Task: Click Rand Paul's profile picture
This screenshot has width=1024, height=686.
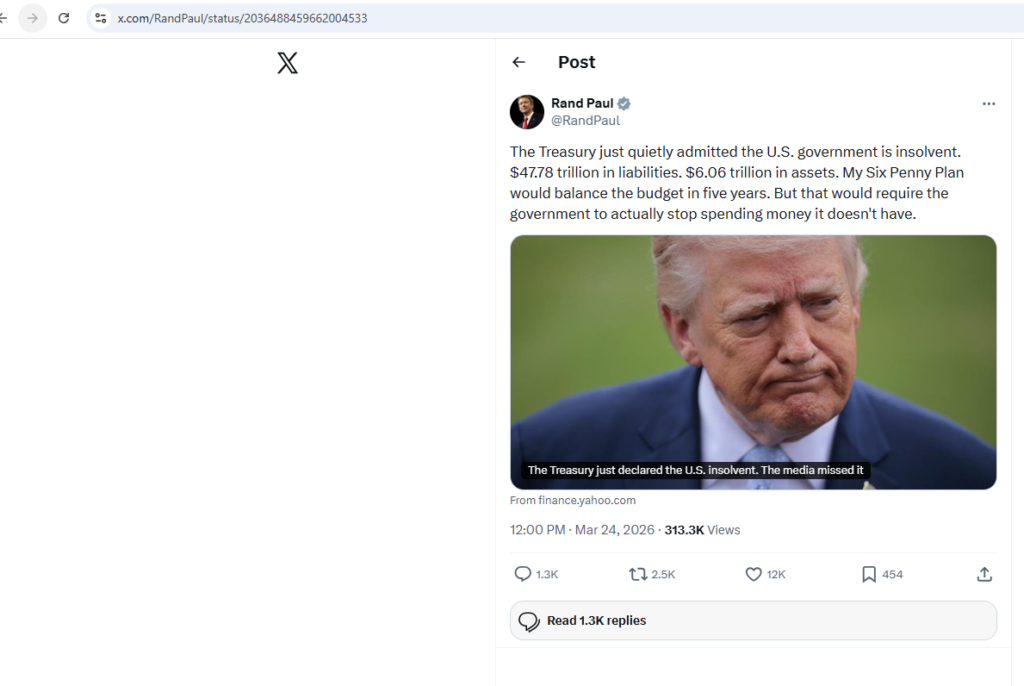Action: 527,112
